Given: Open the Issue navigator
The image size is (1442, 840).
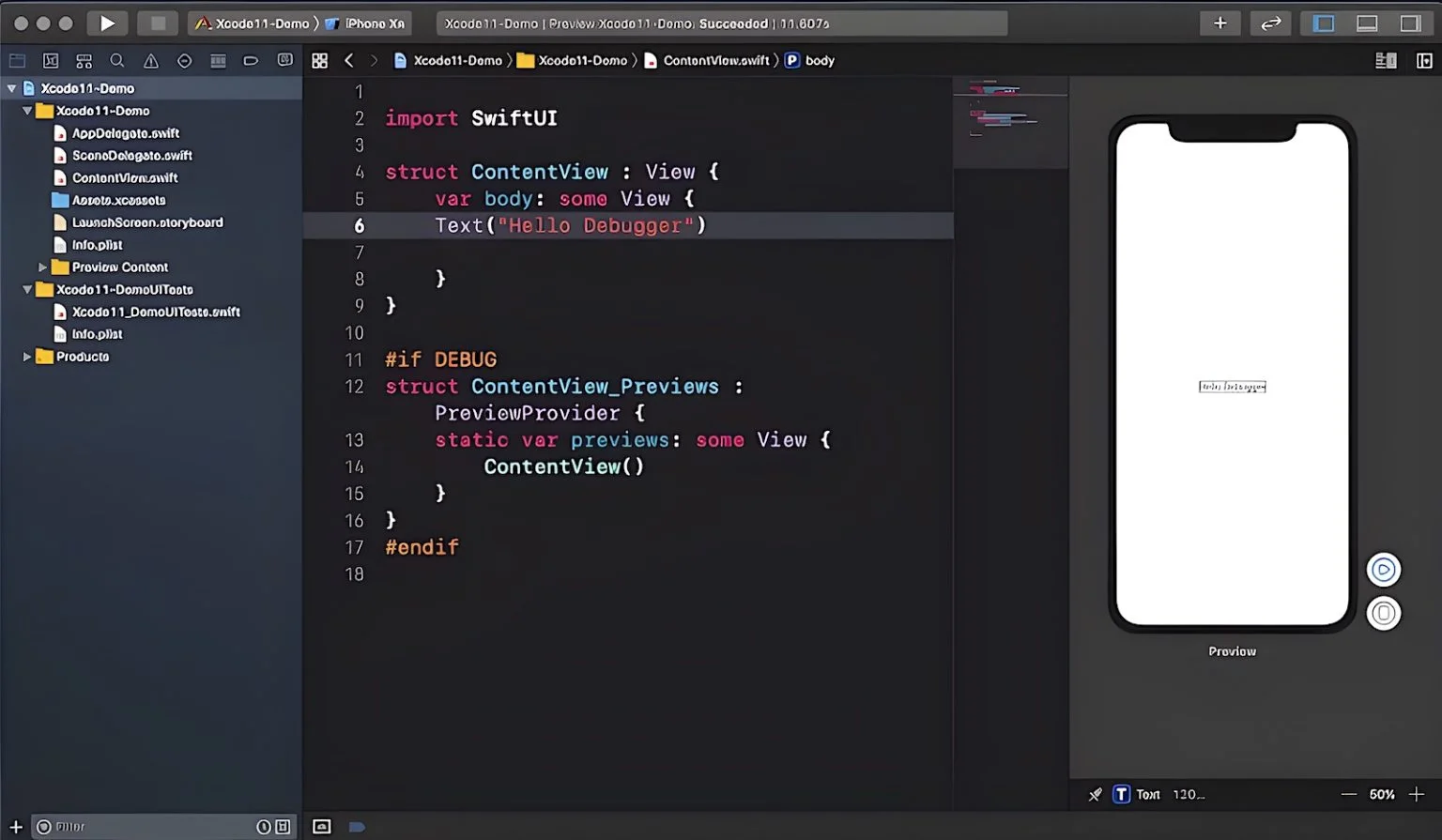Looking at the screenshot, I should 150,59.
